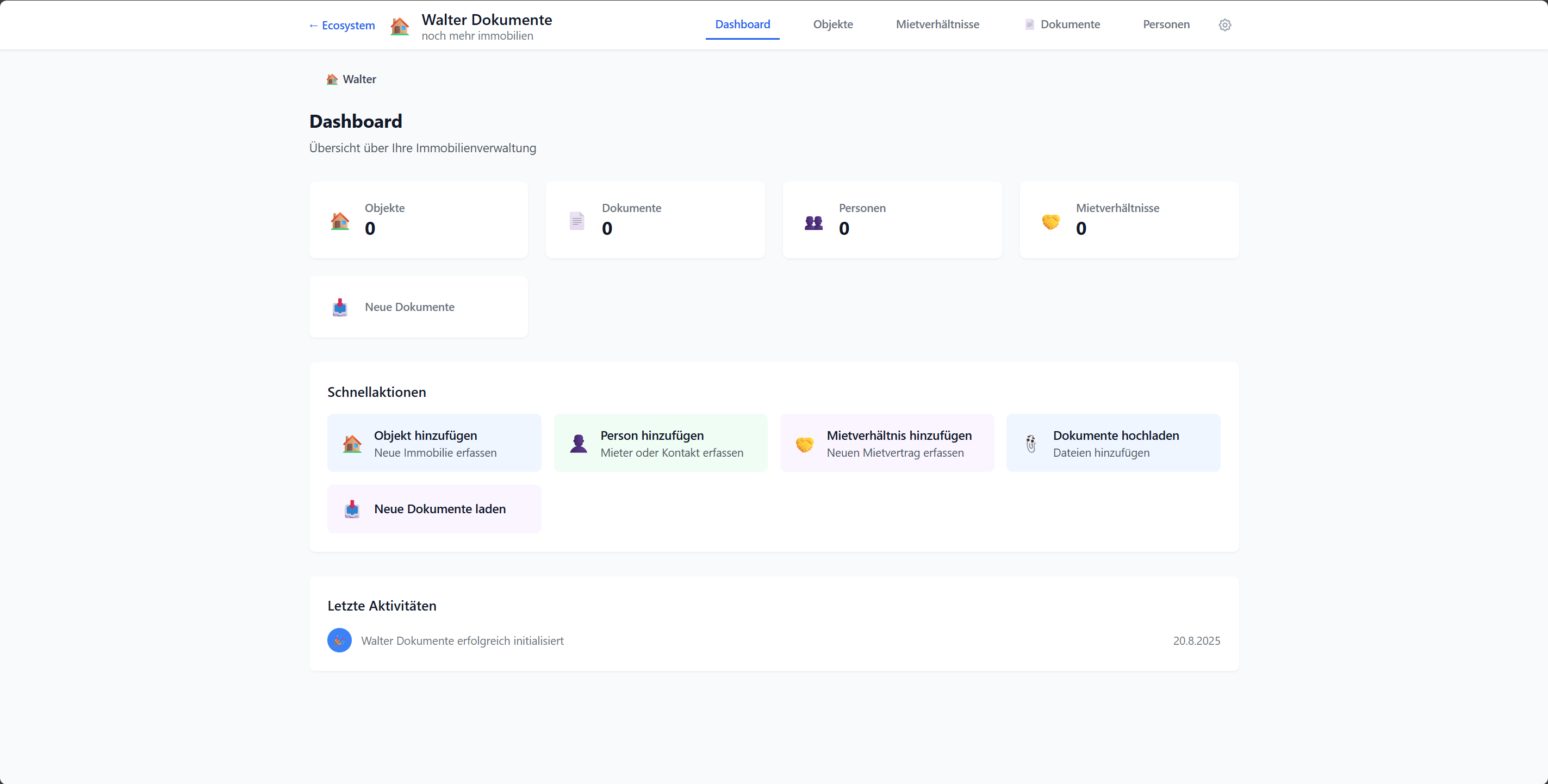Click the document icon in the Dokumente stat card
Image resolution: width=1548 pixels, height=784 pixels.
[577, 221]
